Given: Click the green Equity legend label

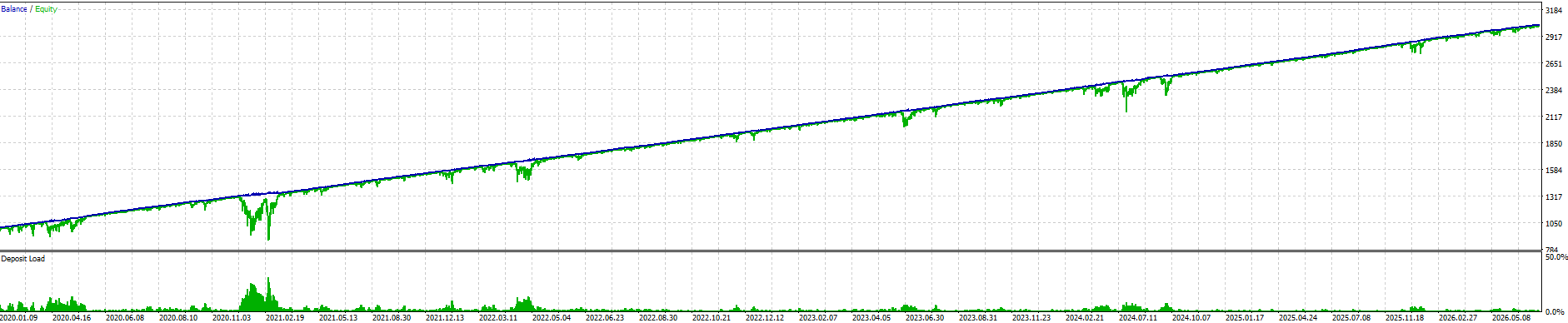Looking at the screenshot, I should pos(46,9).
